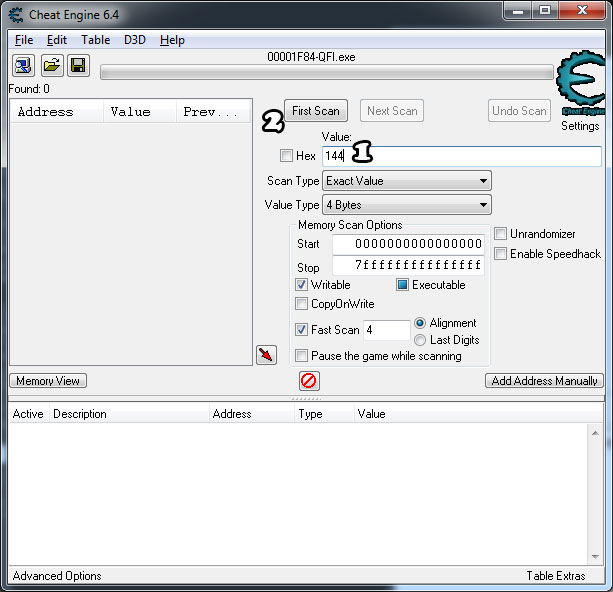The image size is (613, 592).
Task: Click the Description column header
Action: pos(129,414)
